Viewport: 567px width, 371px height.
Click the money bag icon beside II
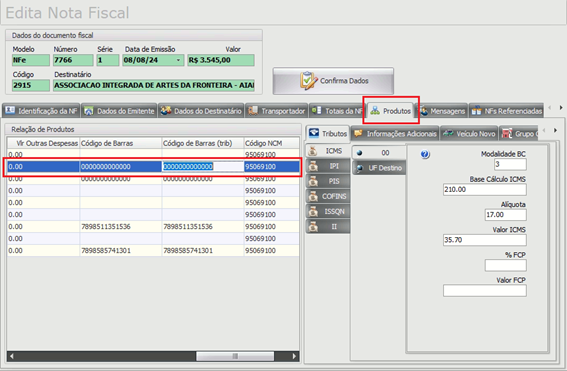pyautogui.click(x=313, y=227)
